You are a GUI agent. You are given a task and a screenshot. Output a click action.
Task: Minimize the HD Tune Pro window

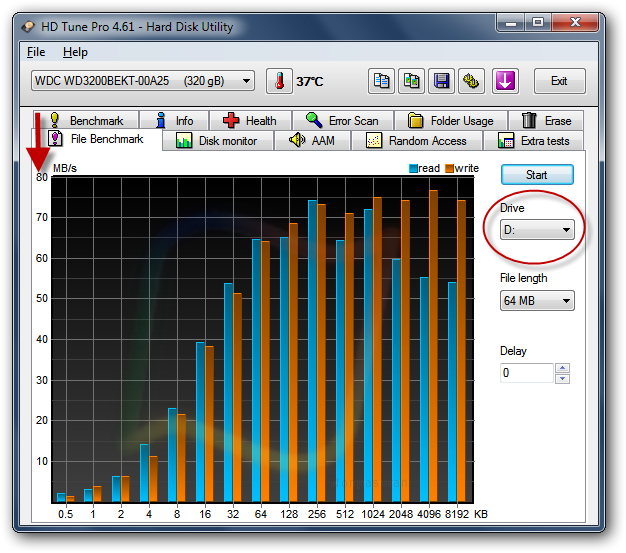(511, 23)
